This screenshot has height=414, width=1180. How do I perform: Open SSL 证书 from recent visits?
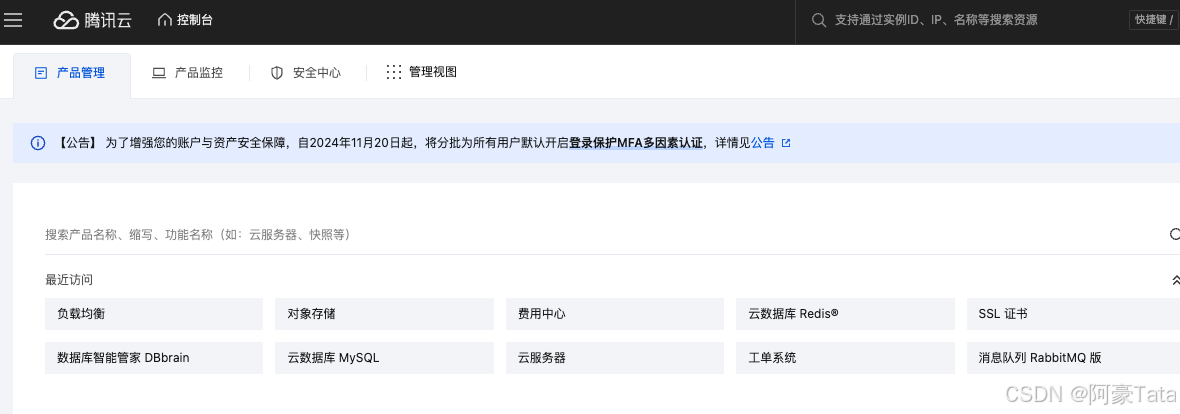(1073, 314)
